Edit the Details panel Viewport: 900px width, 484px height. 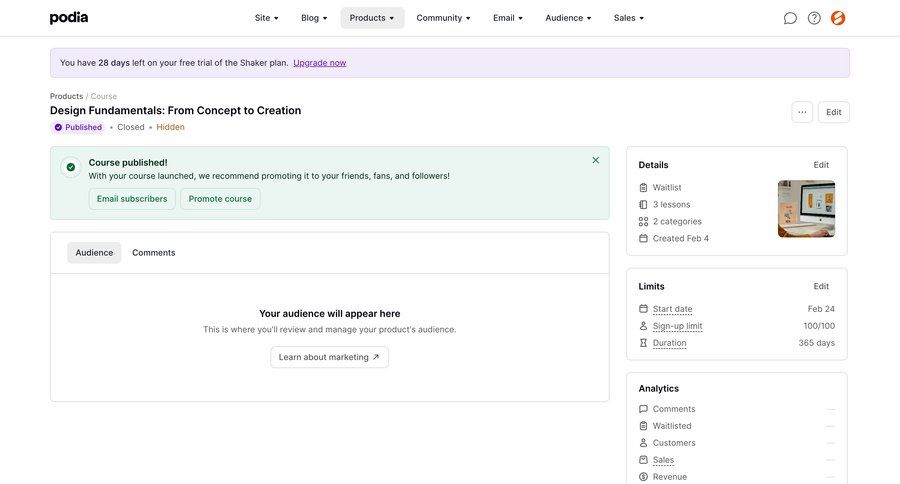821,165
